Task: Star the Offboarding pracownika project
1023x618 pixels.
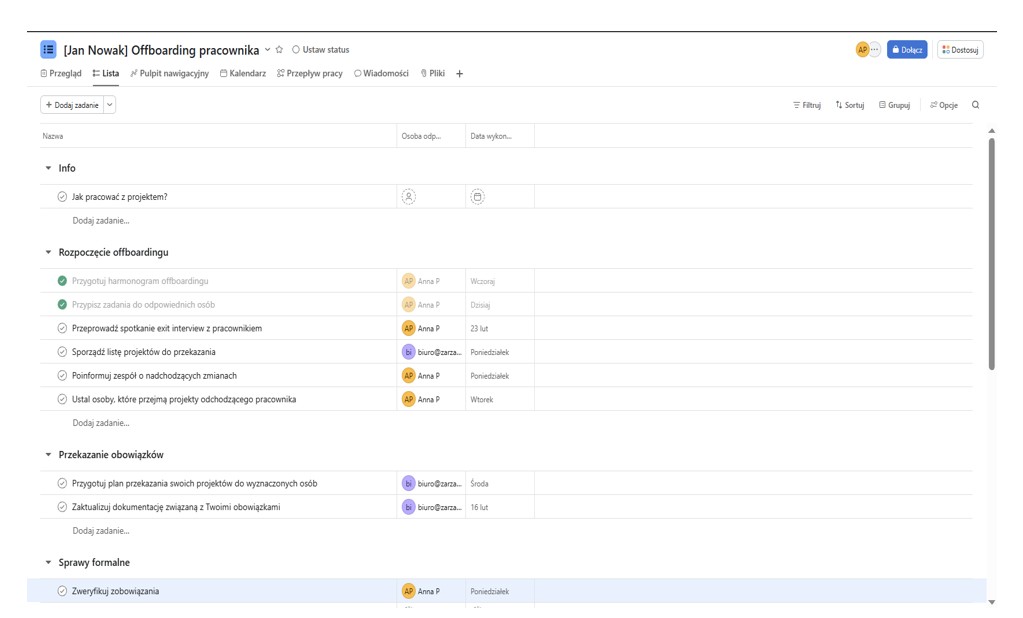Action: coord(280,50)
